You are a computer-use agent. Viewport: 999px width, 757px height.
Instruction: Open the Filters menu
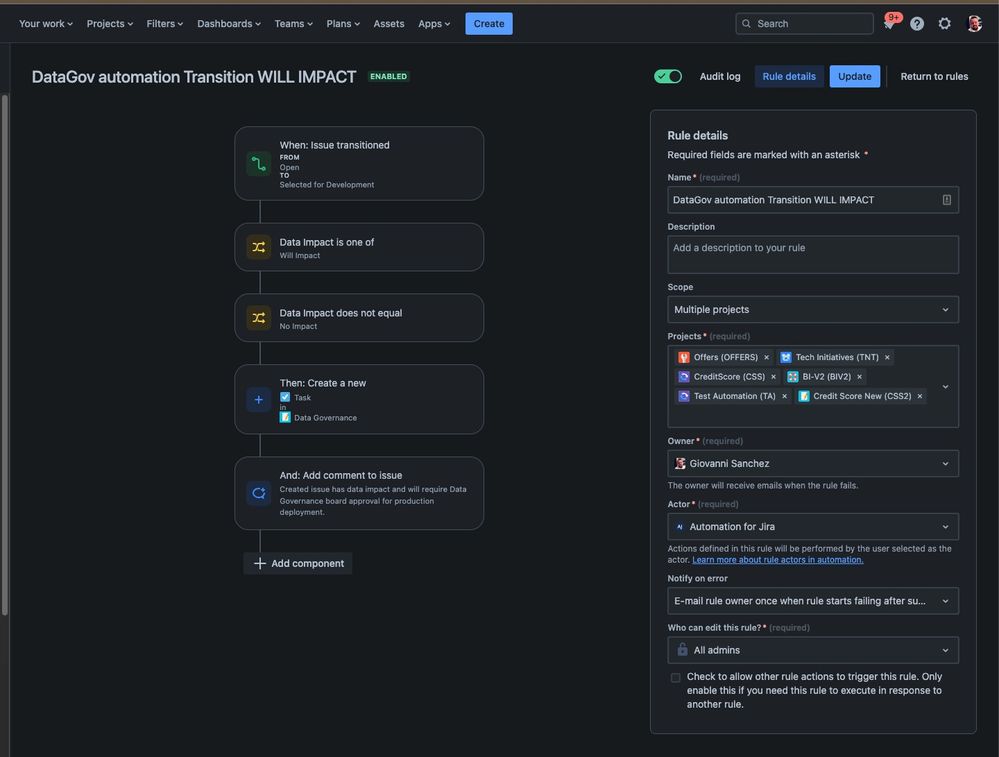(164, 24)
